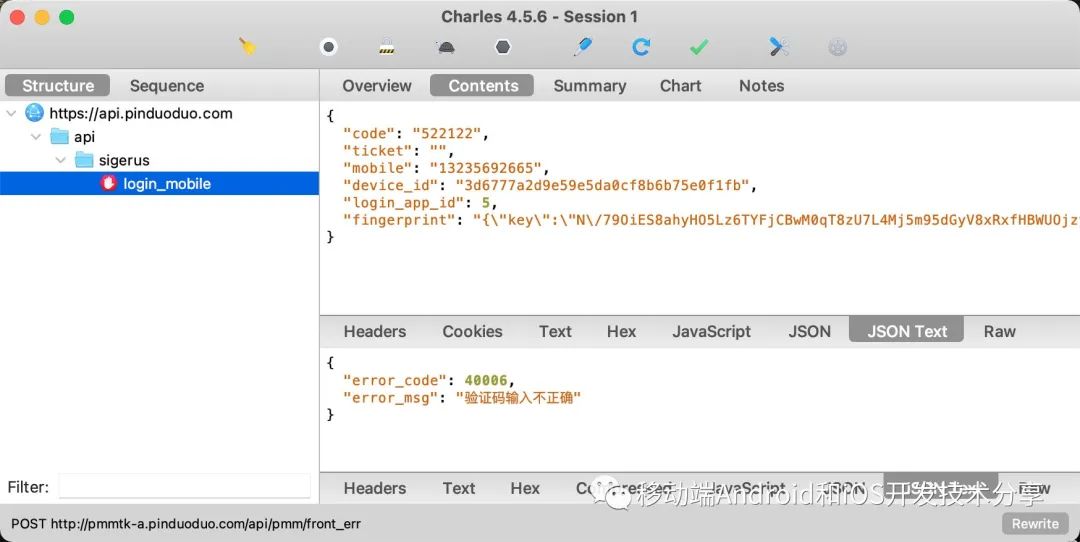Select the login_mobile tree row
Image resolution: width=1080 pixels, height=542 pixels.
coord(159,183)
